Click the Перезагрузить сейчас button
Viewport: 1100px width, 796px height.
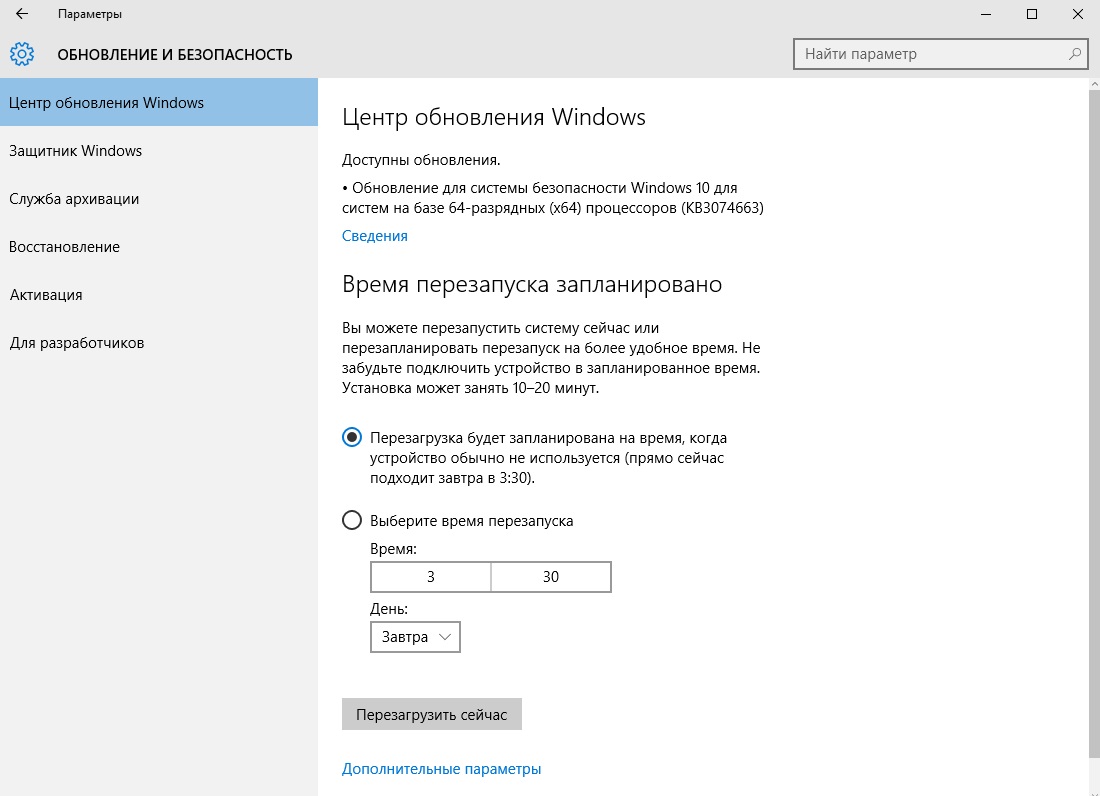[431, 714]
